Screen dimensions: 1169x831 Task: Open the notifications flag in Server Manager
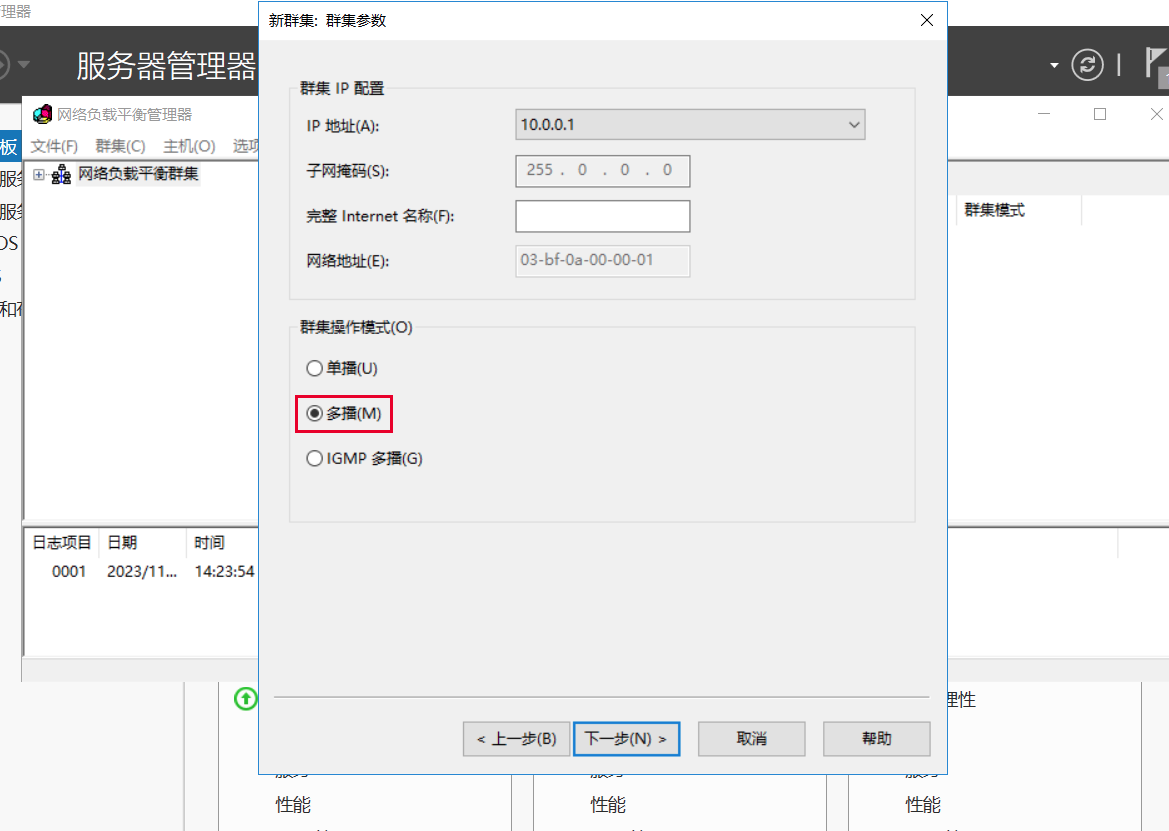pyautogui.click(x=1157, y=66)
